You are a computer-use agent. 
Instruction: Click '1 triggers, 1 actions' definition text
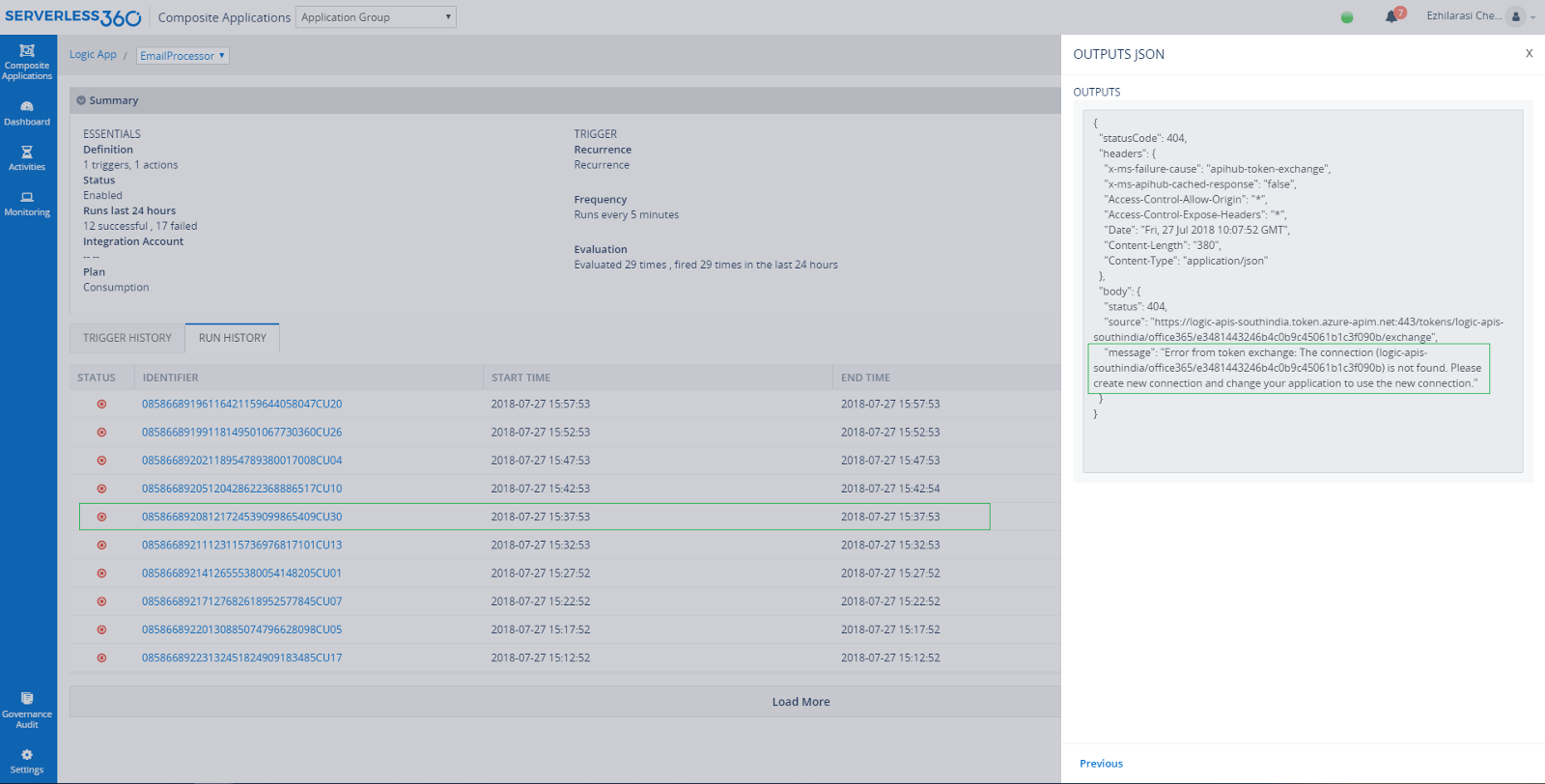tap(130, 165)
